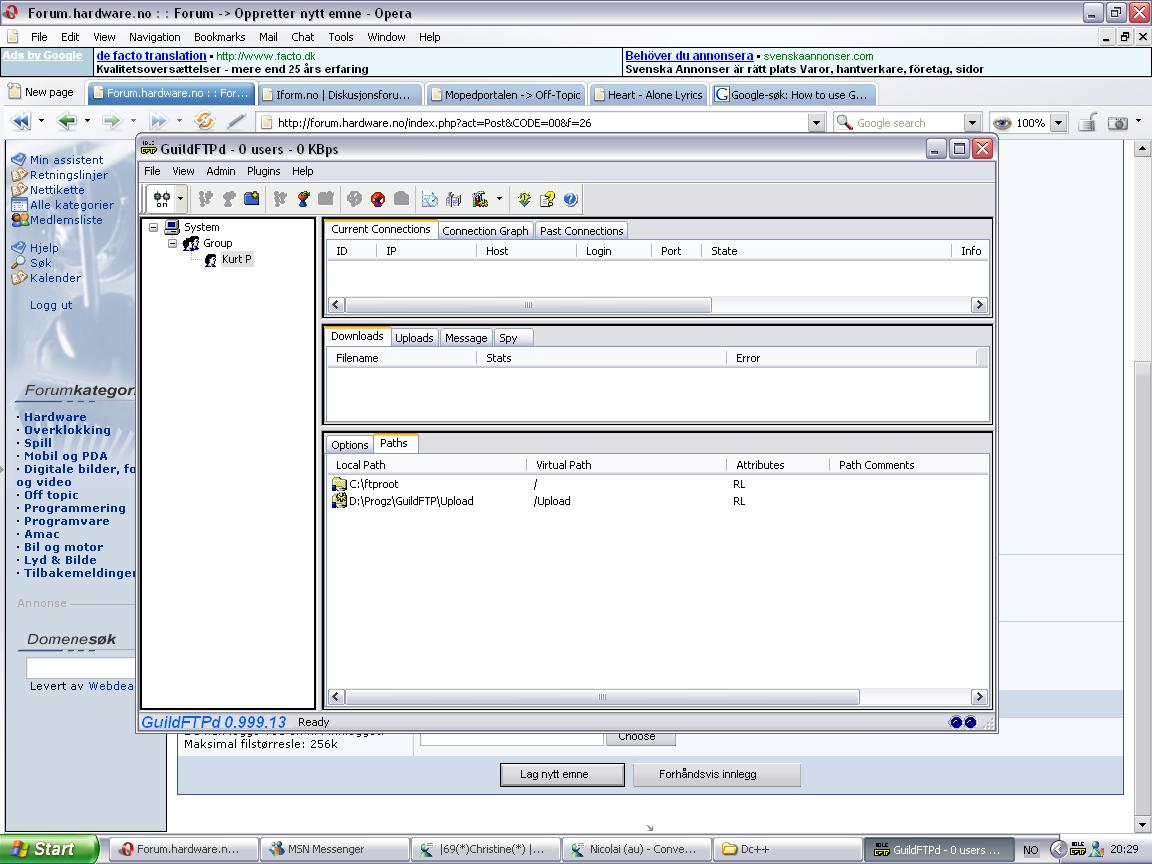Collapse the System tree node
Screen dimensions: 1152x864
(x=153, y=227)
